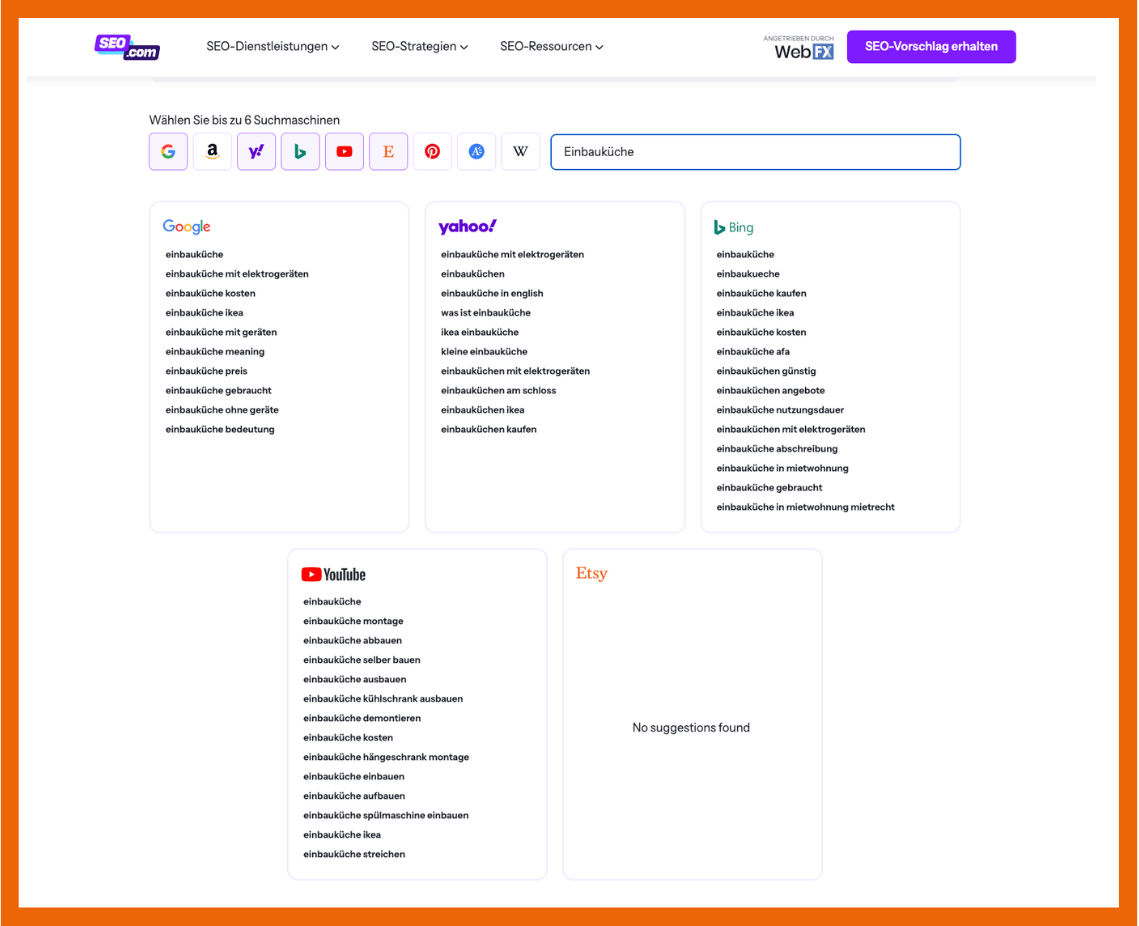This screenshot has width=1139, height=926.
Task: Expand the SEO-Strategien menu
Action: [419, 47]
